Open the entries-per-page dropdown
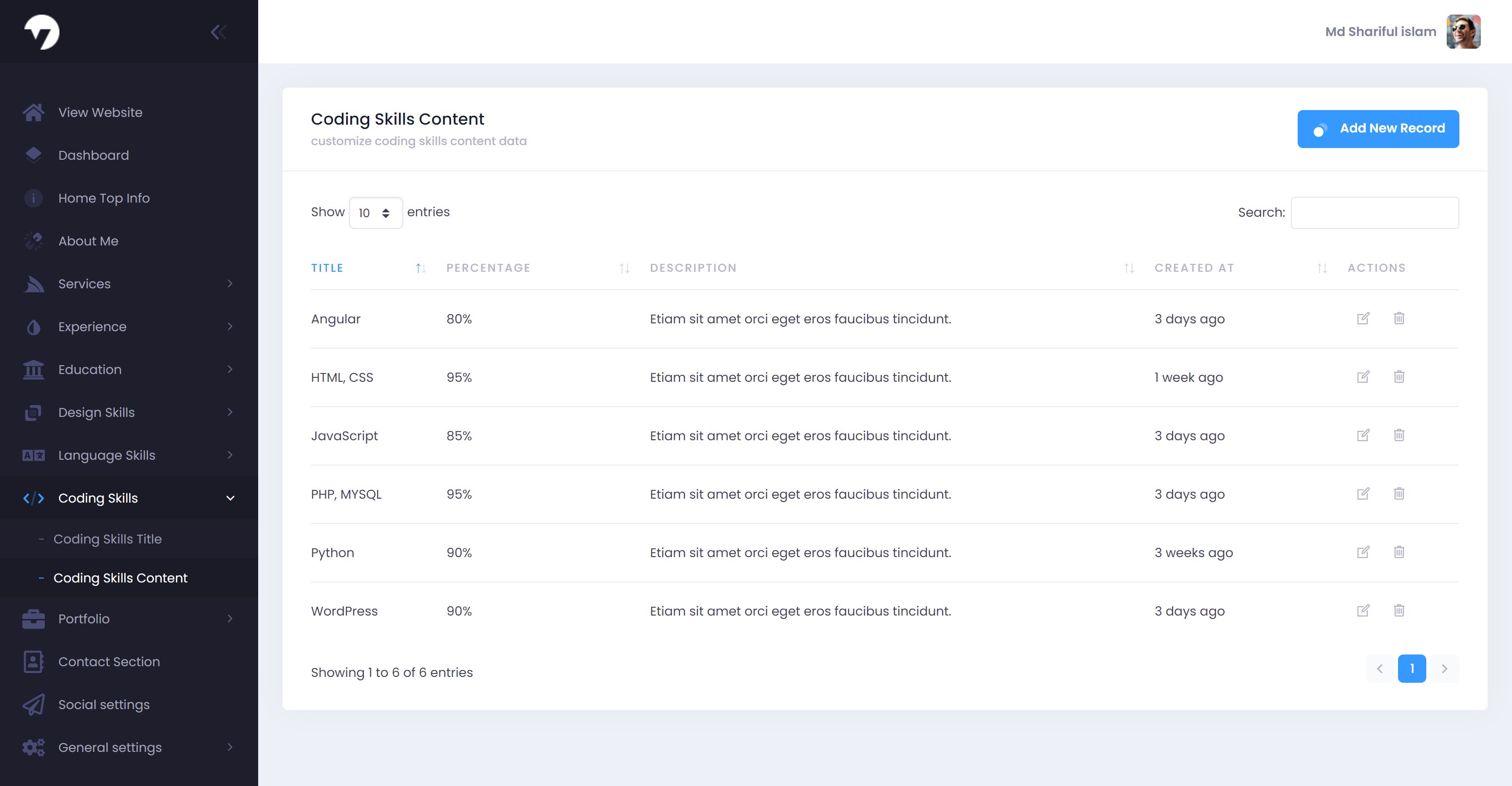Viewport: 1512px width, 786px height. click(375, 213)
